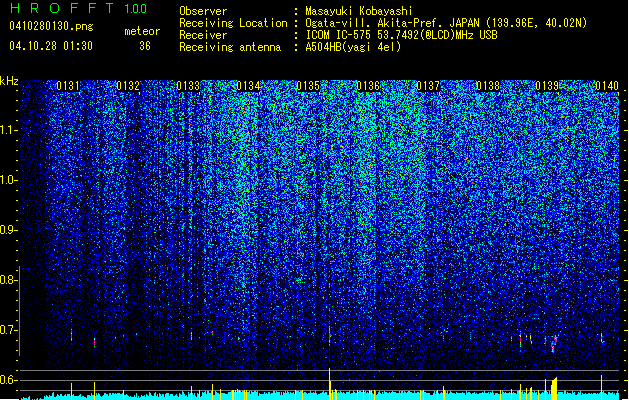Click the timestamp 04.10.28 01:30

pyautogui.click(x=51, y=46)
